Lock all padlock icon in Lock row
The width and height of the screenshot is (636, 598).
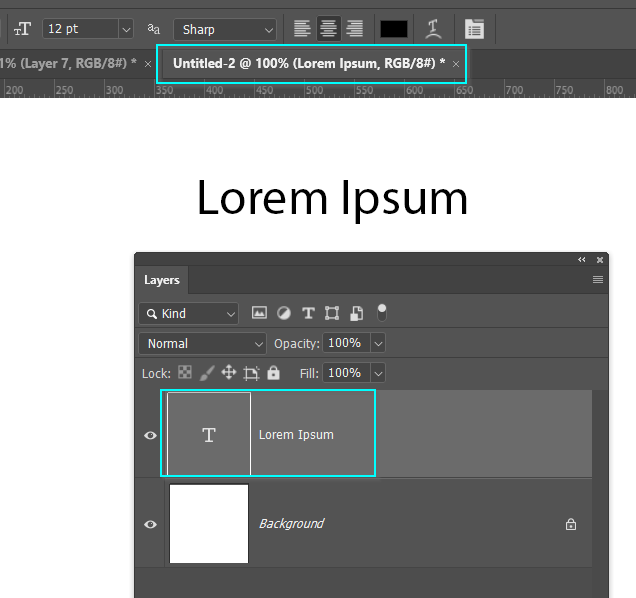pyautogui.click(x=273, y=372)
